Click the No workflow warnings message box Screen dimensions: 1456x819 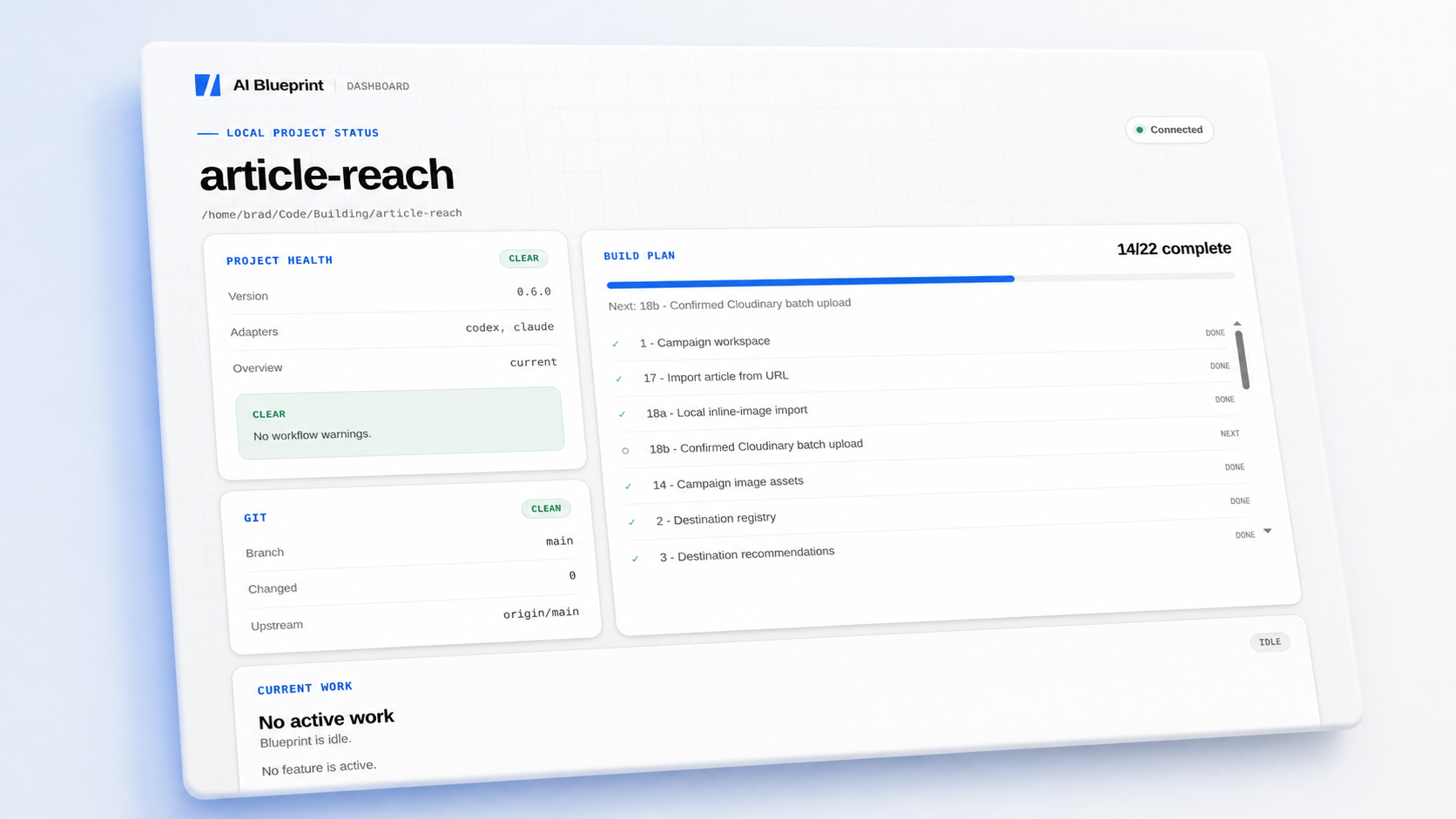[x=400, y=423]
